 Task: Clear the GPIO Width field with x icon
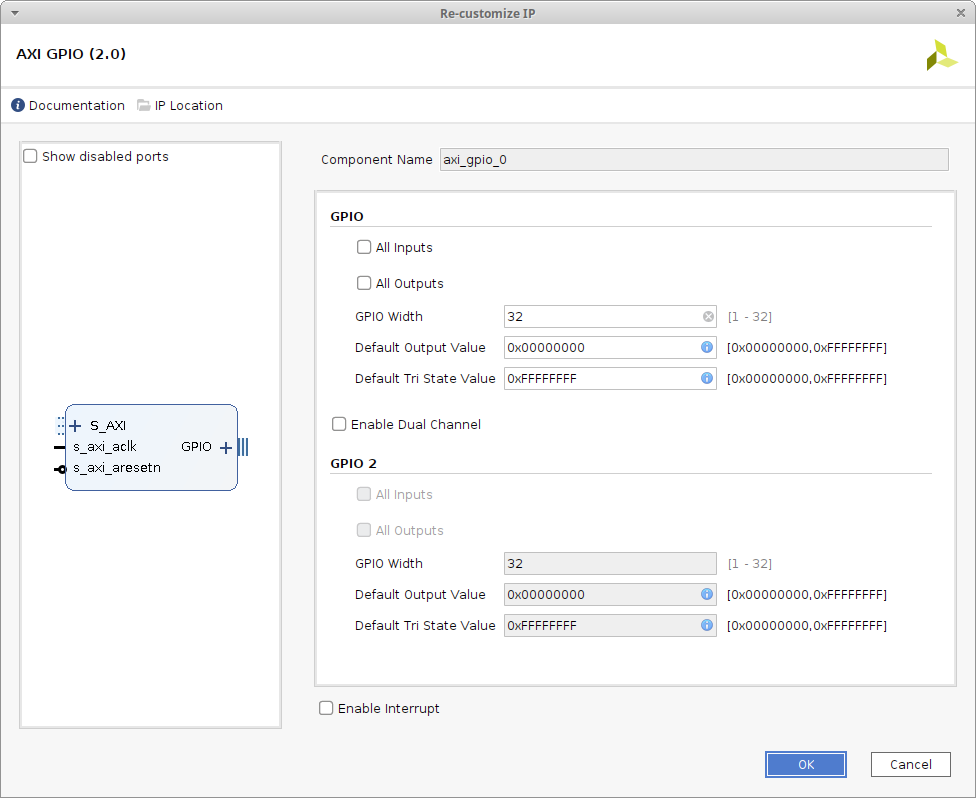tap(708, 317)
